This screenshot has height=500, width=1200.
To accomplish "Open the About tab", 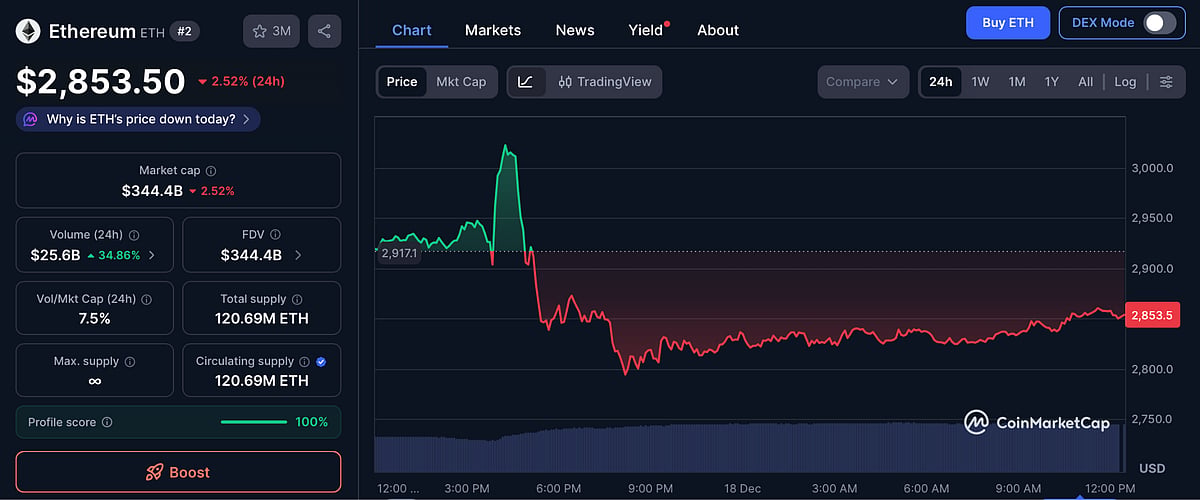I will click(718, 30).
